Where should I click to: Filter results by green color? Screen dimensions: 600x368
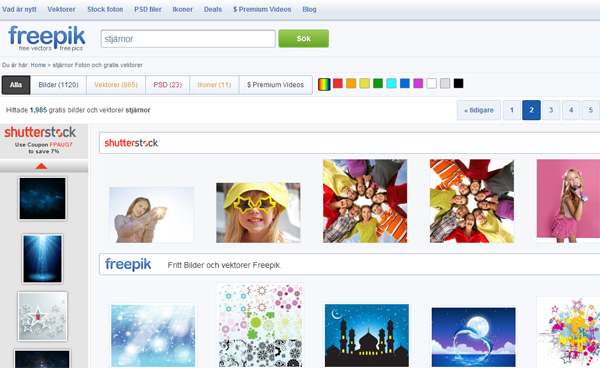pyautogui.click(x=378, y=83)
